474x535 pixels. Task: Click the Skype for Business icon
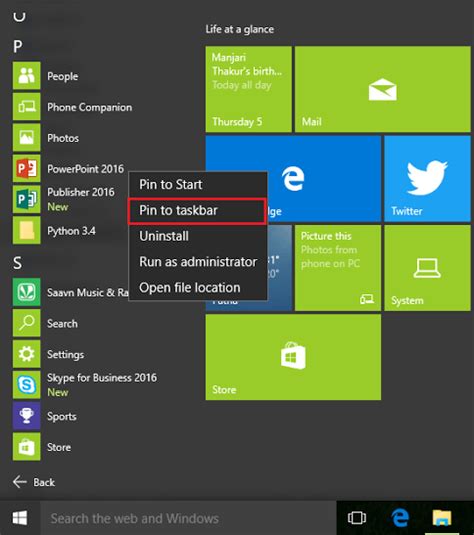pos(27,385)
